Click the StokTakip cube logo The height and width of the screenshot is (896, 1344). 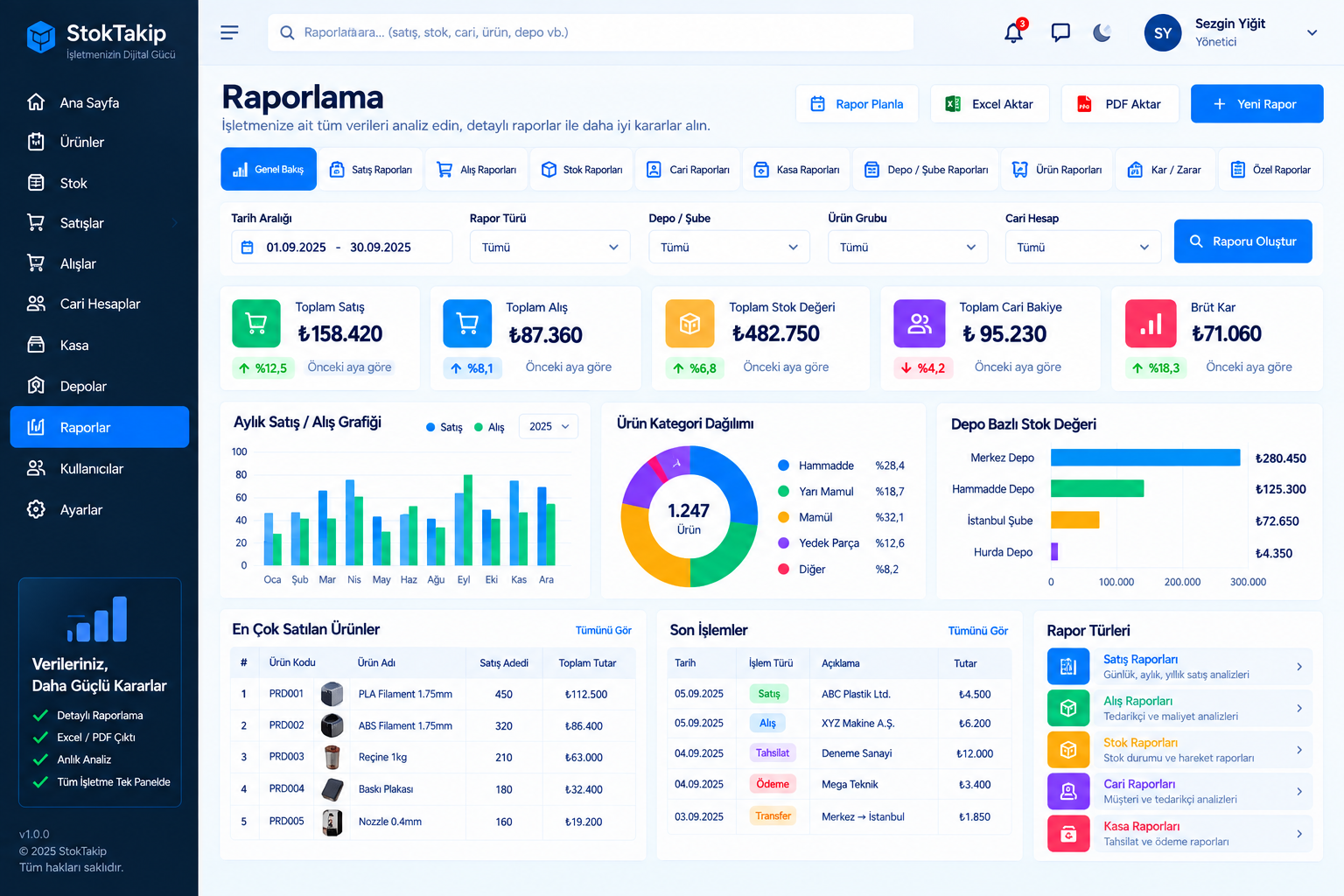coord(41,37)
